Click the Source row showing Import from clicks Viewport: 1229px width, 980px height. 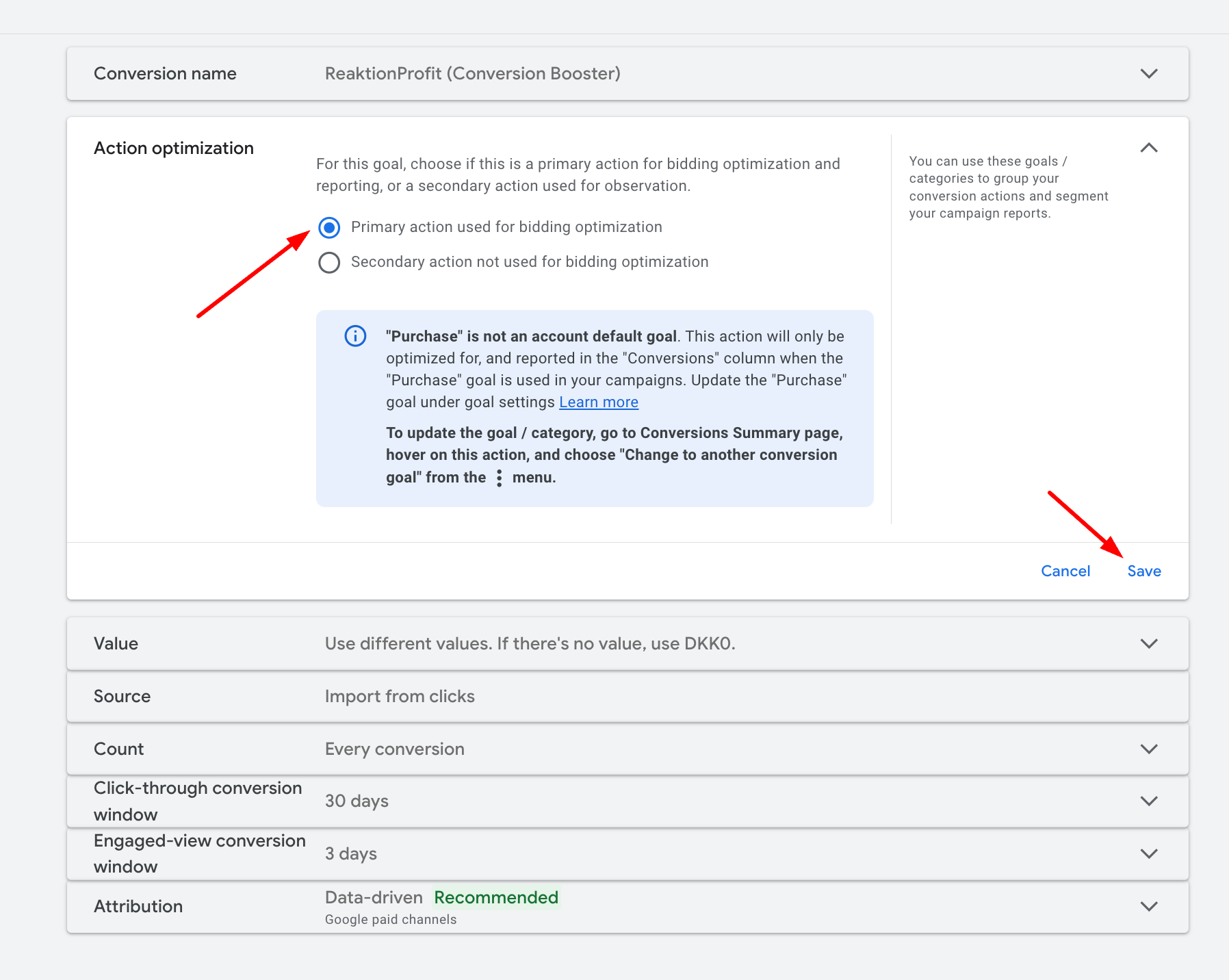click(x=400, y=696)
